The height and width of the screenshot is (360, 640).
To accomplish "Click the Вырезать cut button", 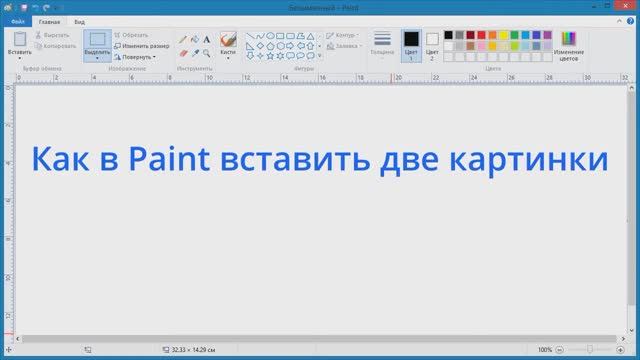I will (52, 36).
